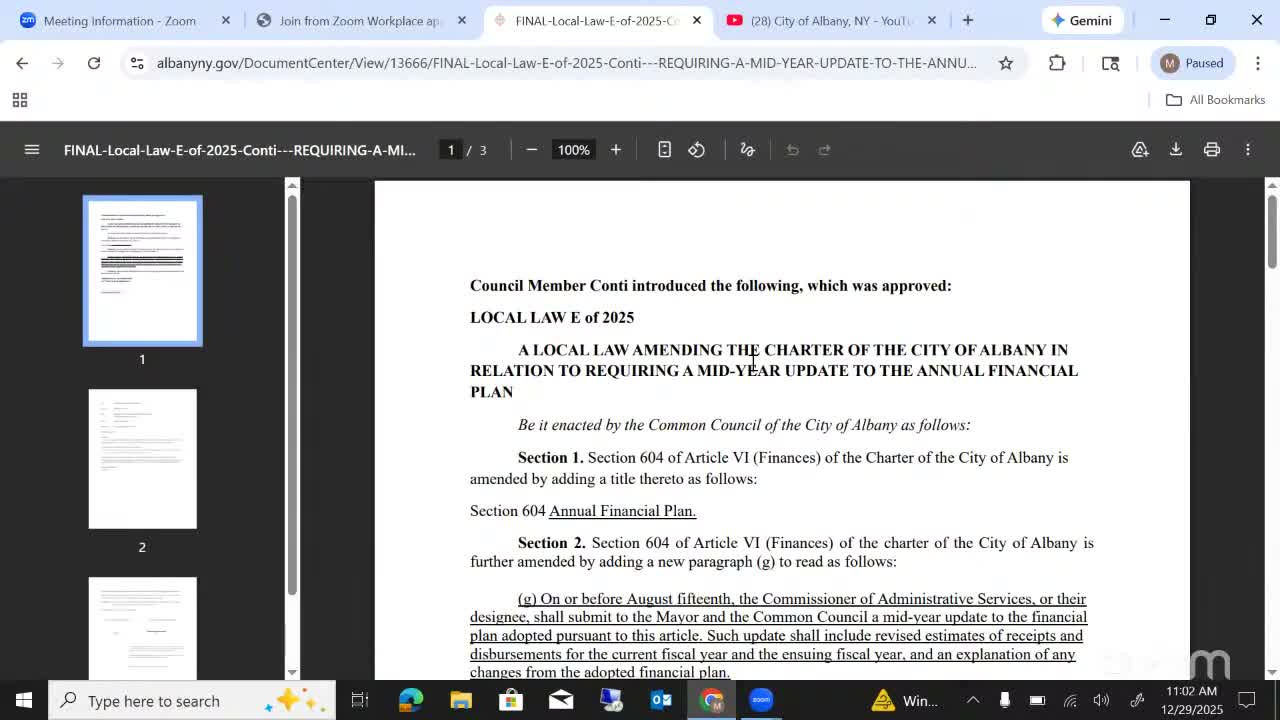The image size is (1280, 720).
Task: Expand hidden taskbar icons chevron
Action: click(x=972, y=700)
